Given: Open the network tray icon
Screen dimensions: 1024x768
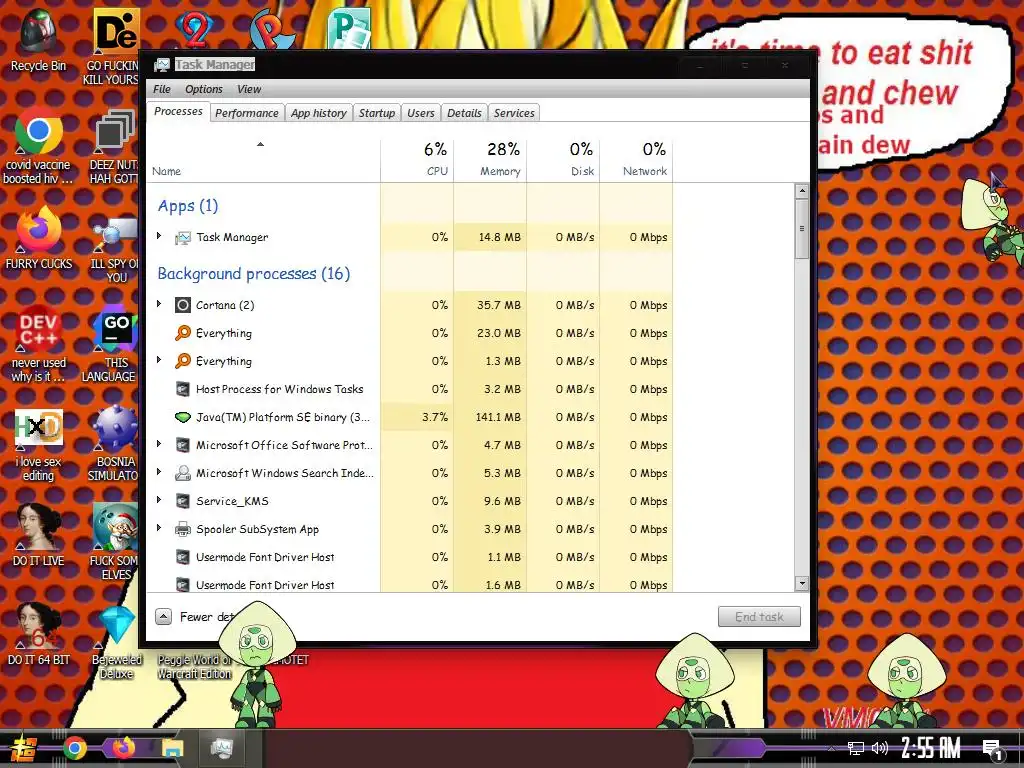Looking at the screenshot, I should coord(855,748).
